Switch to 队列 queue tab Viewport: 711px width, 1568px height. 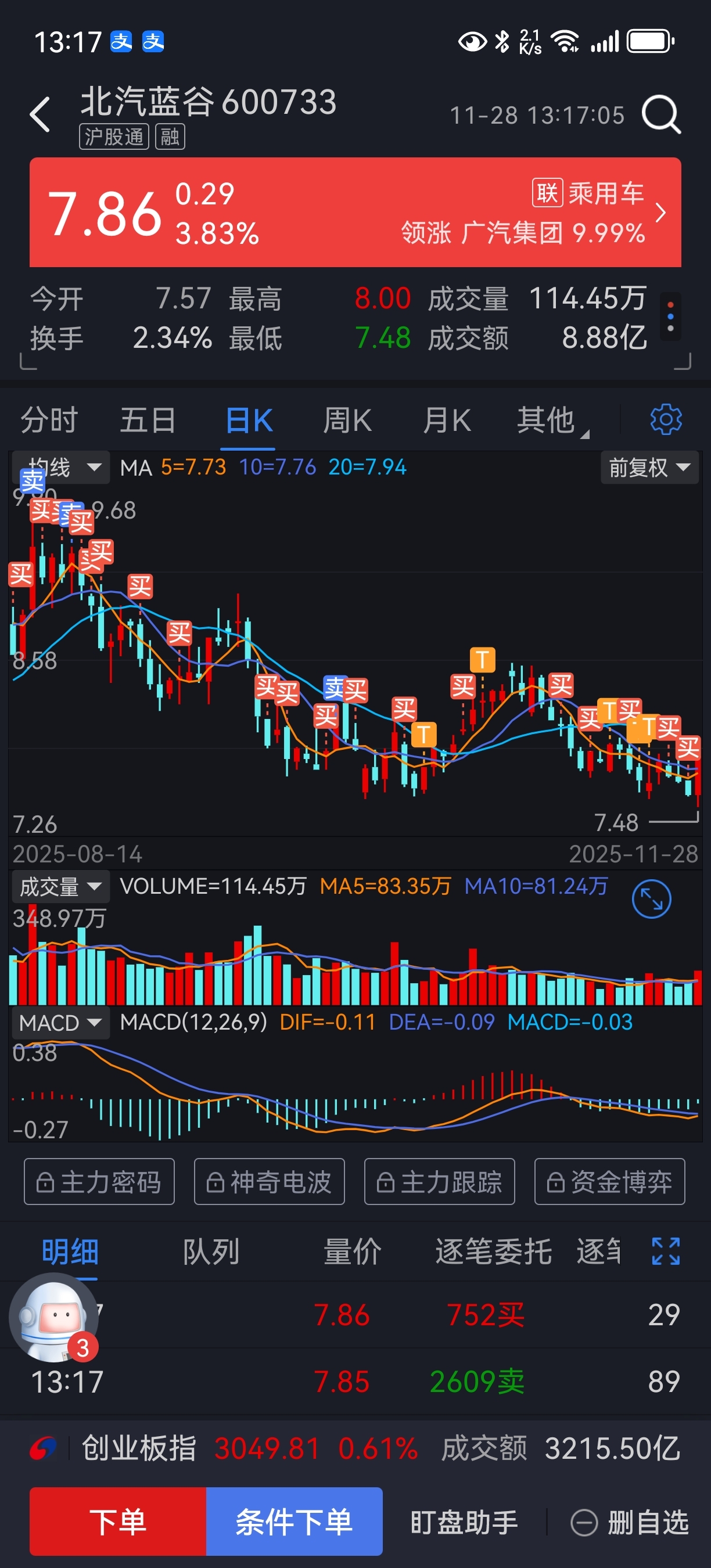(x=211, y=1251)
